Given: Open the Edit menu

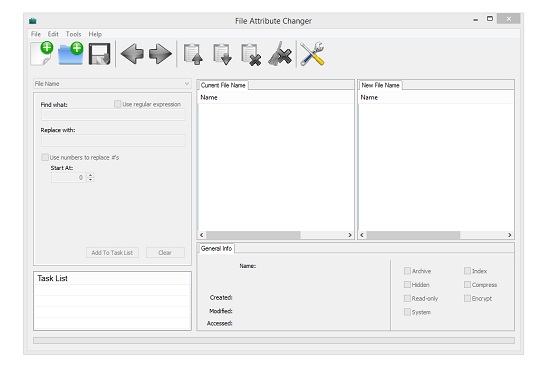Looking at the screenshot, I should coord(53,34).
